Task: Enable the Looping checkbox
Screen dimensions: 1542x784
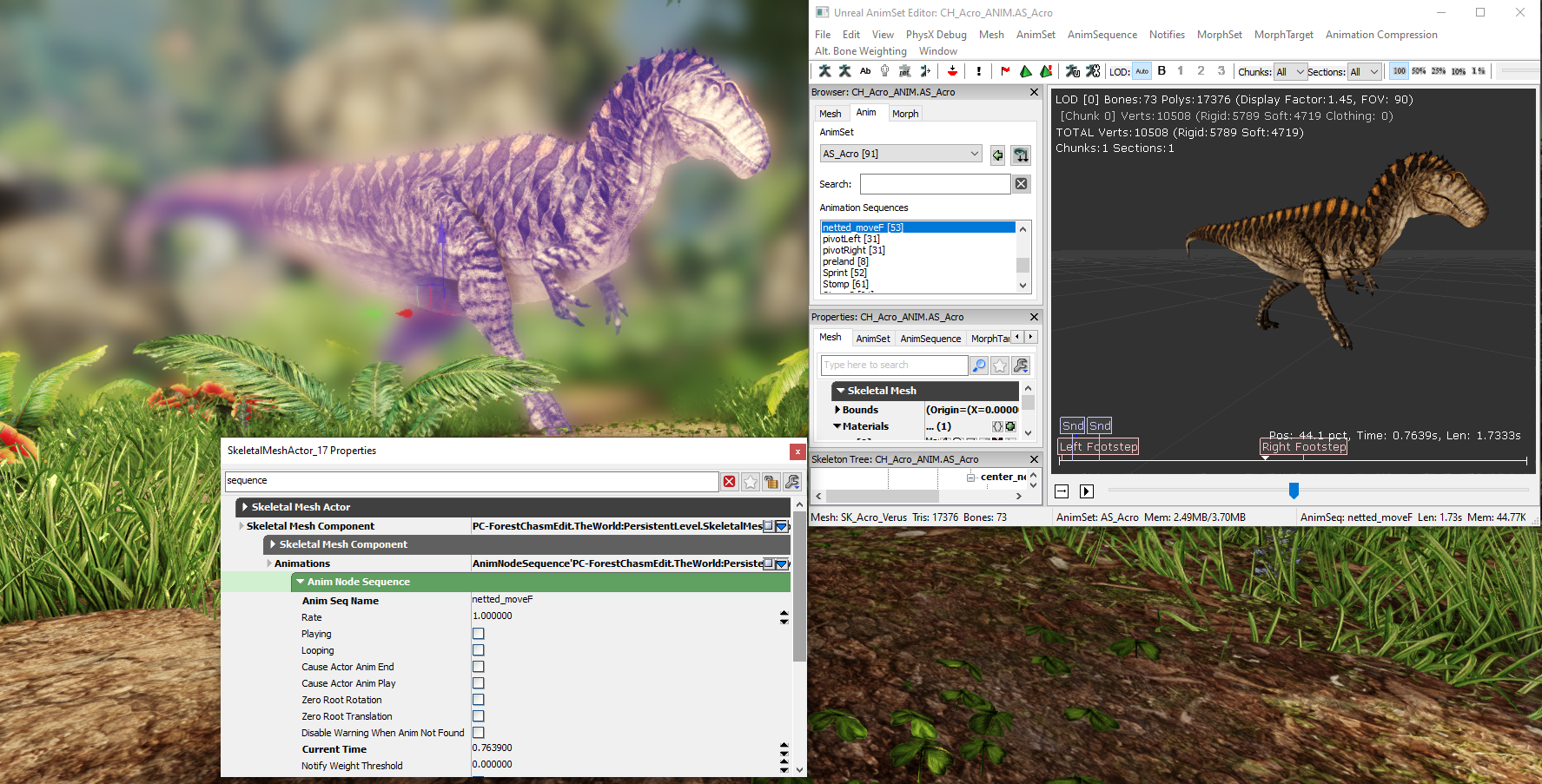Action: (x=479, y=650)
